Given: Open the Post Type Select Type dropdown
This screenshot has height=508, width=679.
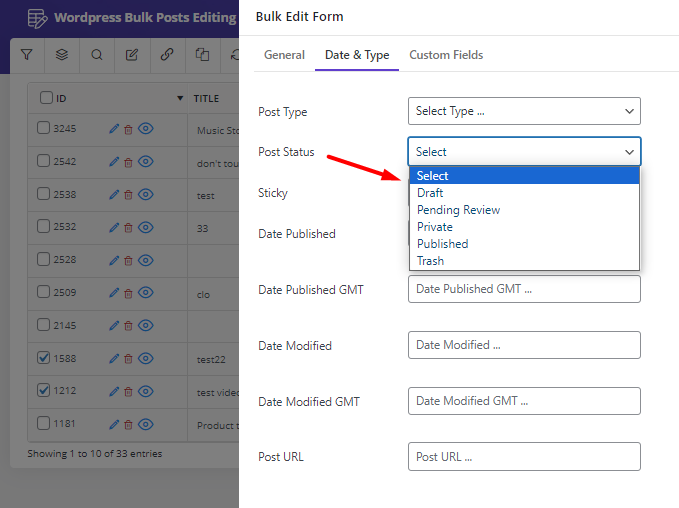Looking at the screenshot, I should tap(524, 111).
